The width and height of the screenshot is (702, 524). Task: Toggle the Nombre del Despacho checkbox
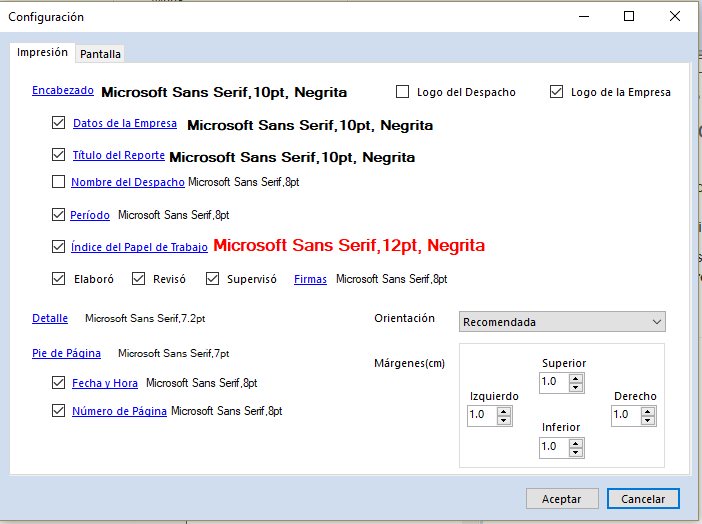click(x=58, y=182)
